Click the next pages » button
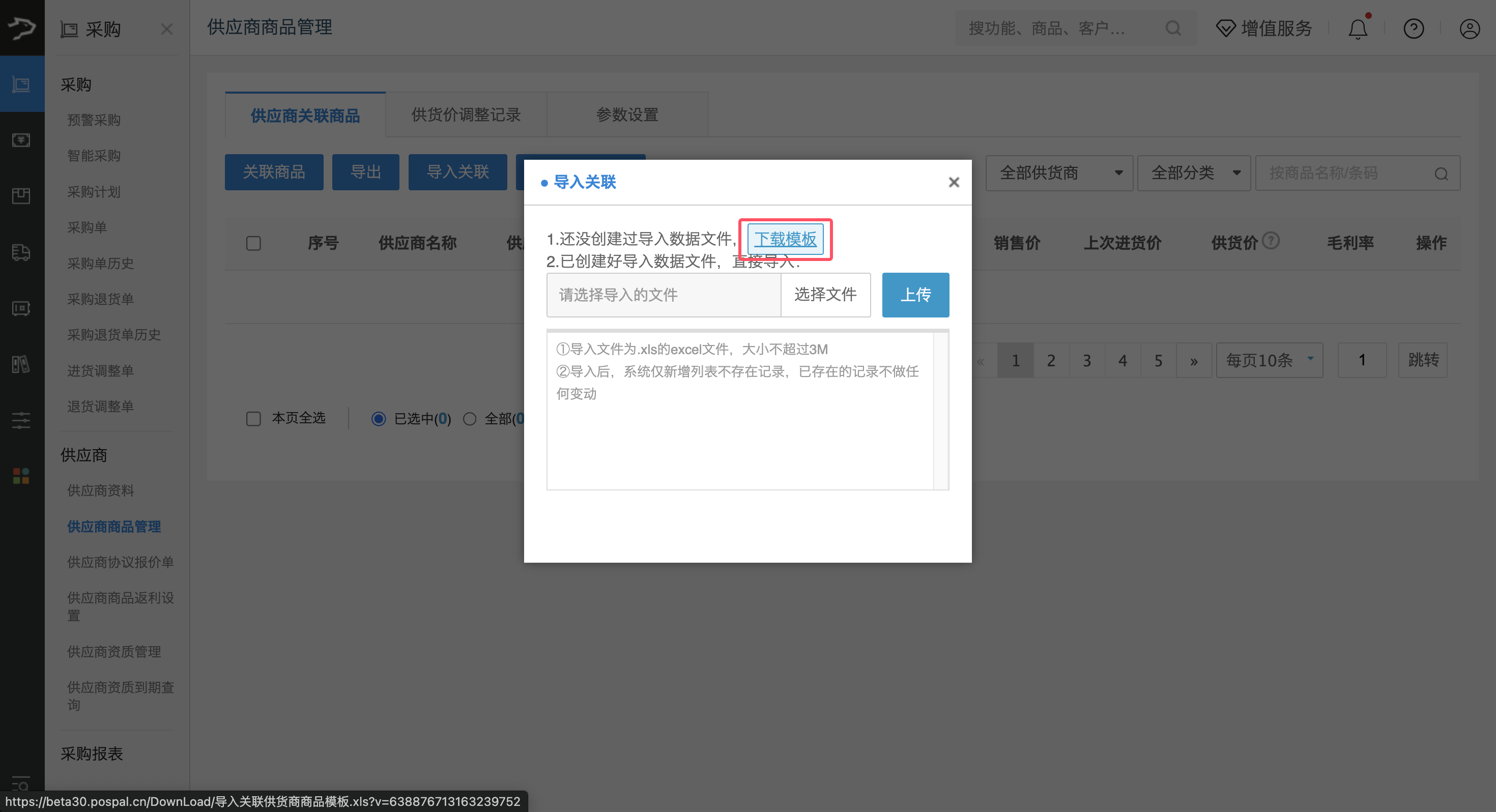The image size is (1496, 812). click(1194, 360)
